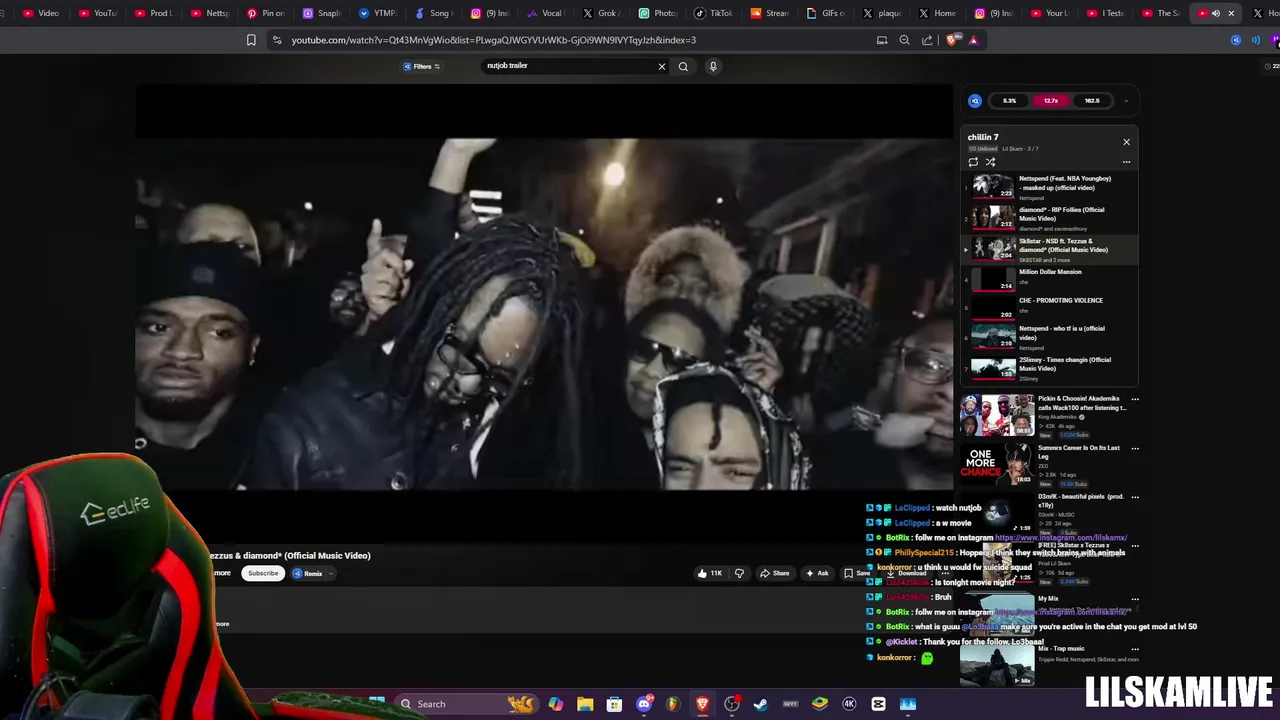The width and height of the screenshot is (1280, 720).
Task: Click the 162.5 stat pill
Action: pos(1092,101)
